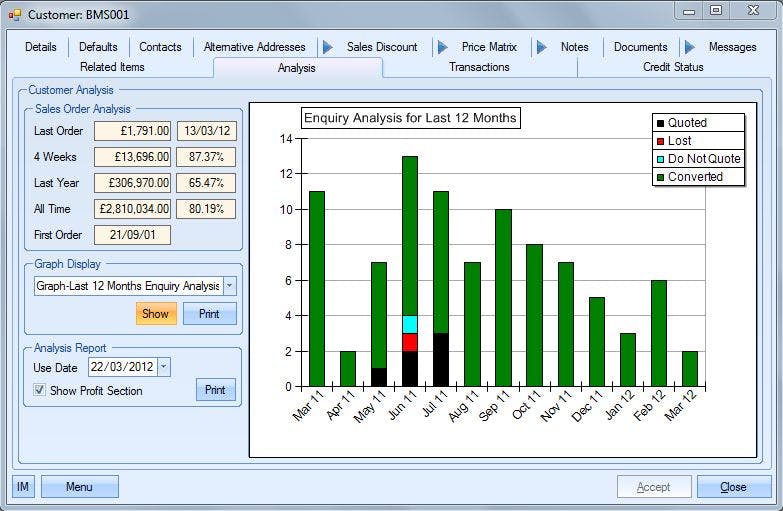Click the blue arrow icon beside Sales Discount
The width and height of the screenshot is (783, 511).
point(328,47)
